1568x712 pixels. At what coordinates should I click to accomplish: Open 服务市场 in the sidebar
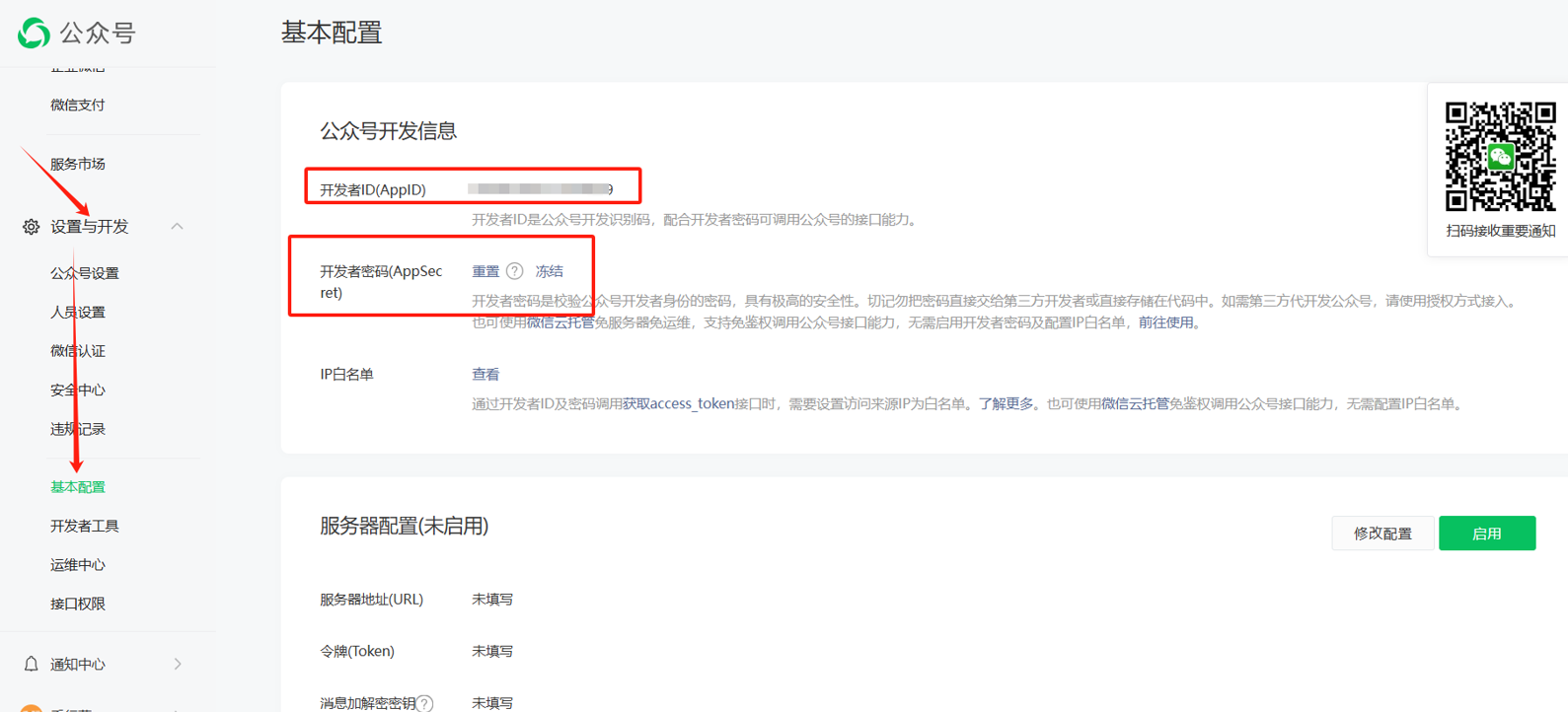[78, 164]
